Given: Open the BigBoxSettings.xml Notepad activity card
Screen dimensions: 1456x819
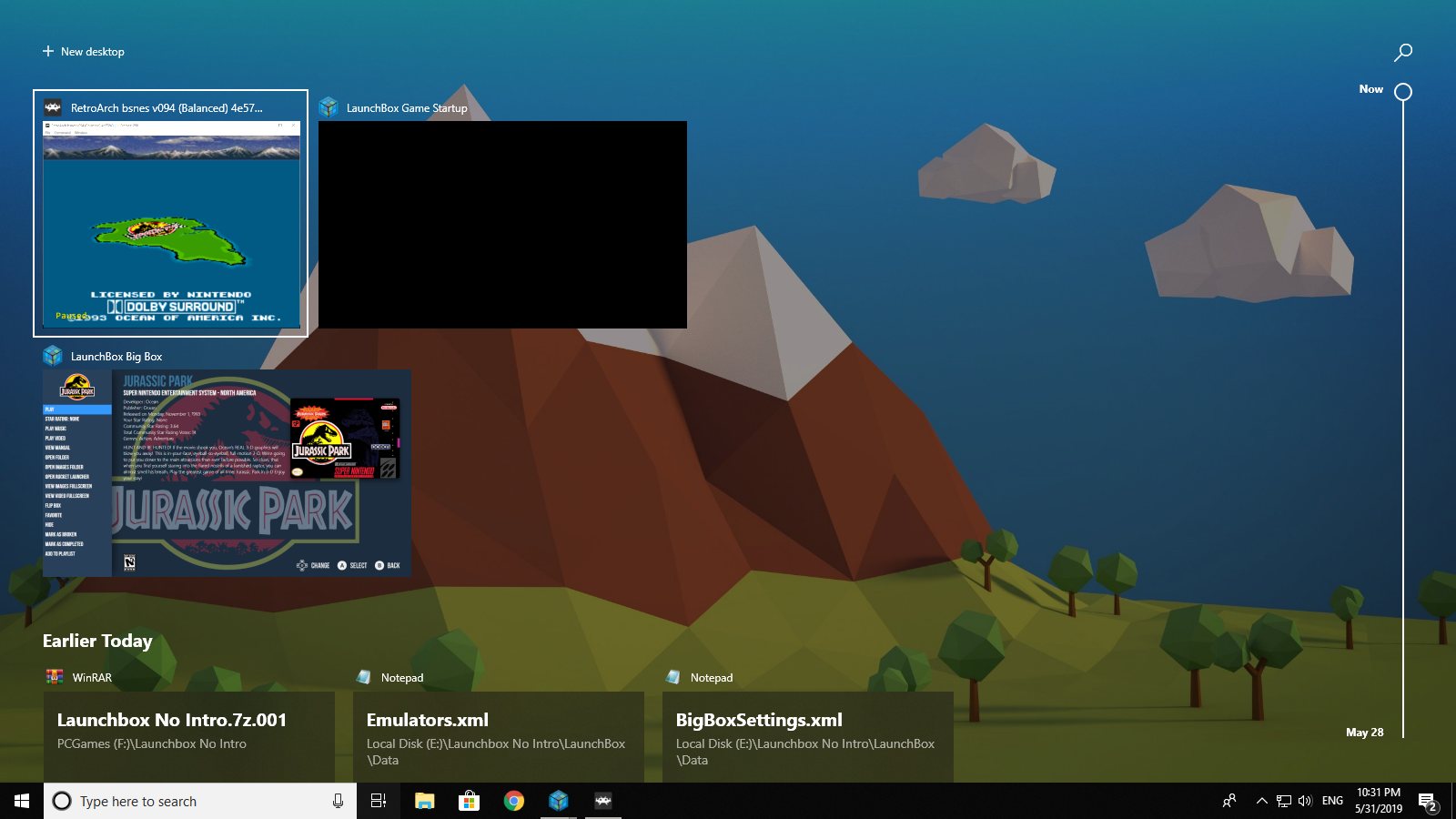Looking at the screenshot, I should click(x=808, y=736).
